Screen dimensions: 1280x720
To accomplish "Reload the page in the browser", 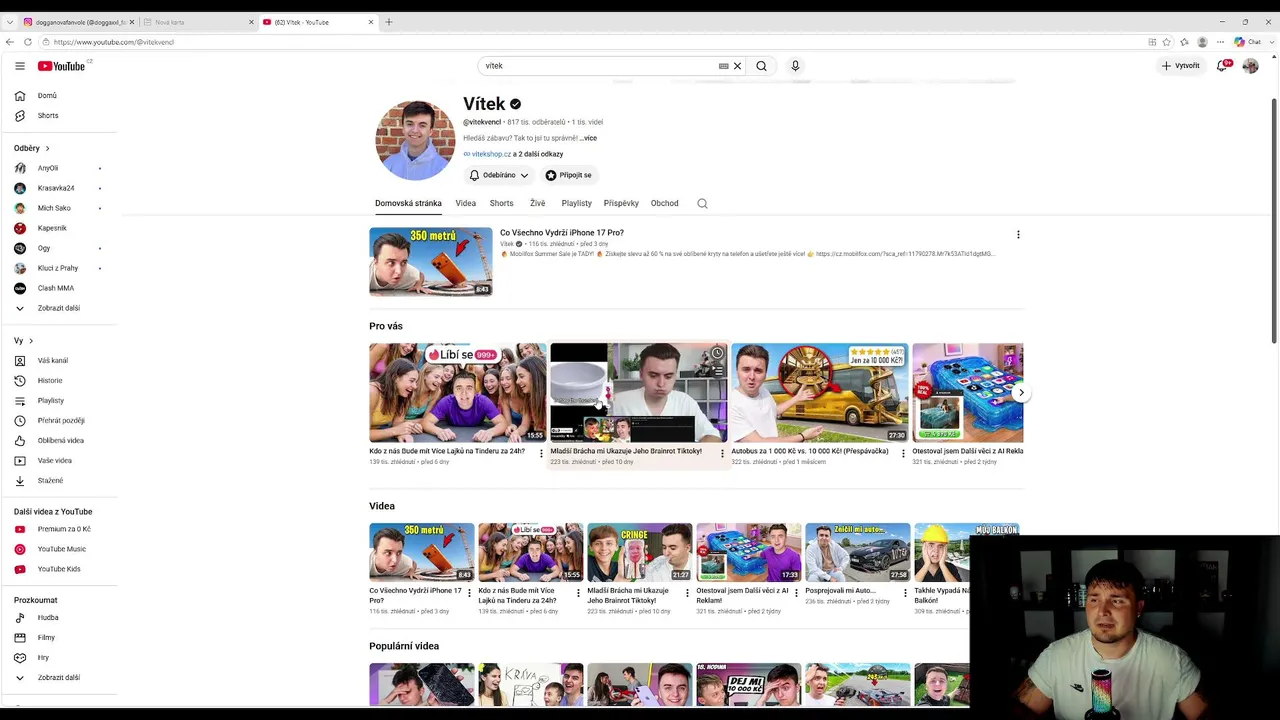I will pos(28,42).
